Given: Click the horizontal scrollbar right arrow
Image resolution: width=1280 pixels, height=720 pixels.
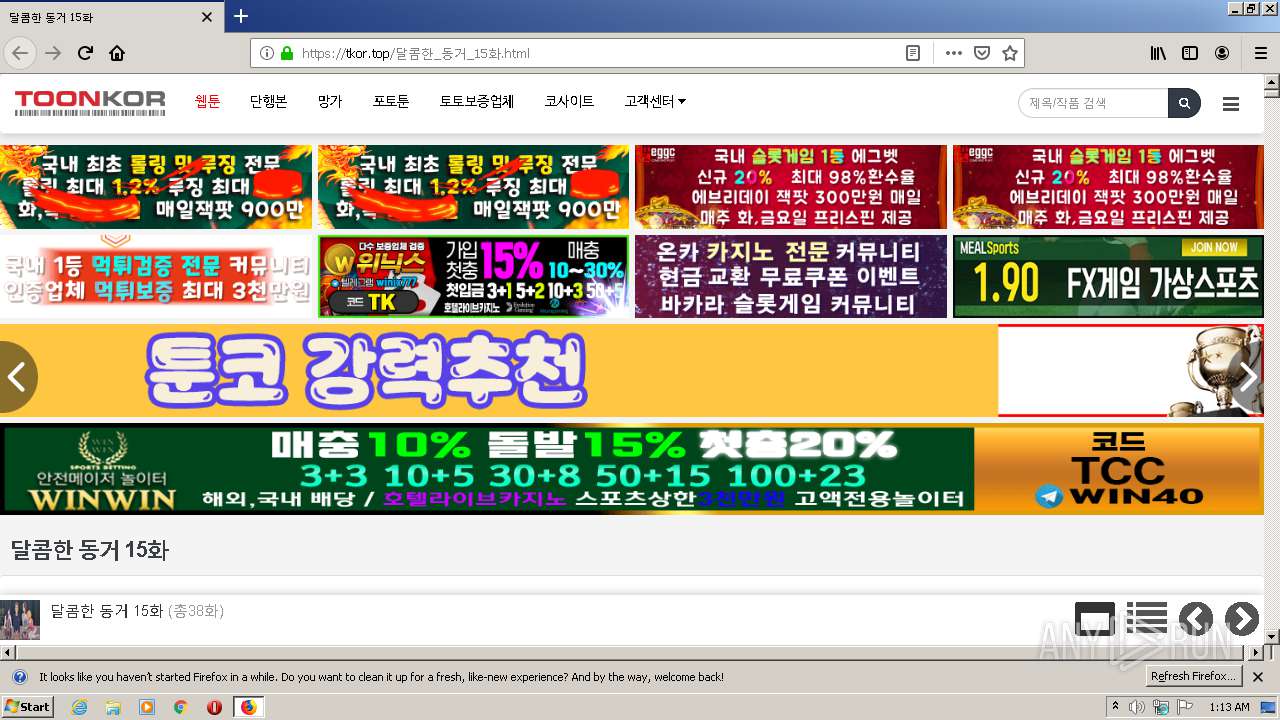Looking at the screenshot, I should (x=1256, y=653).
